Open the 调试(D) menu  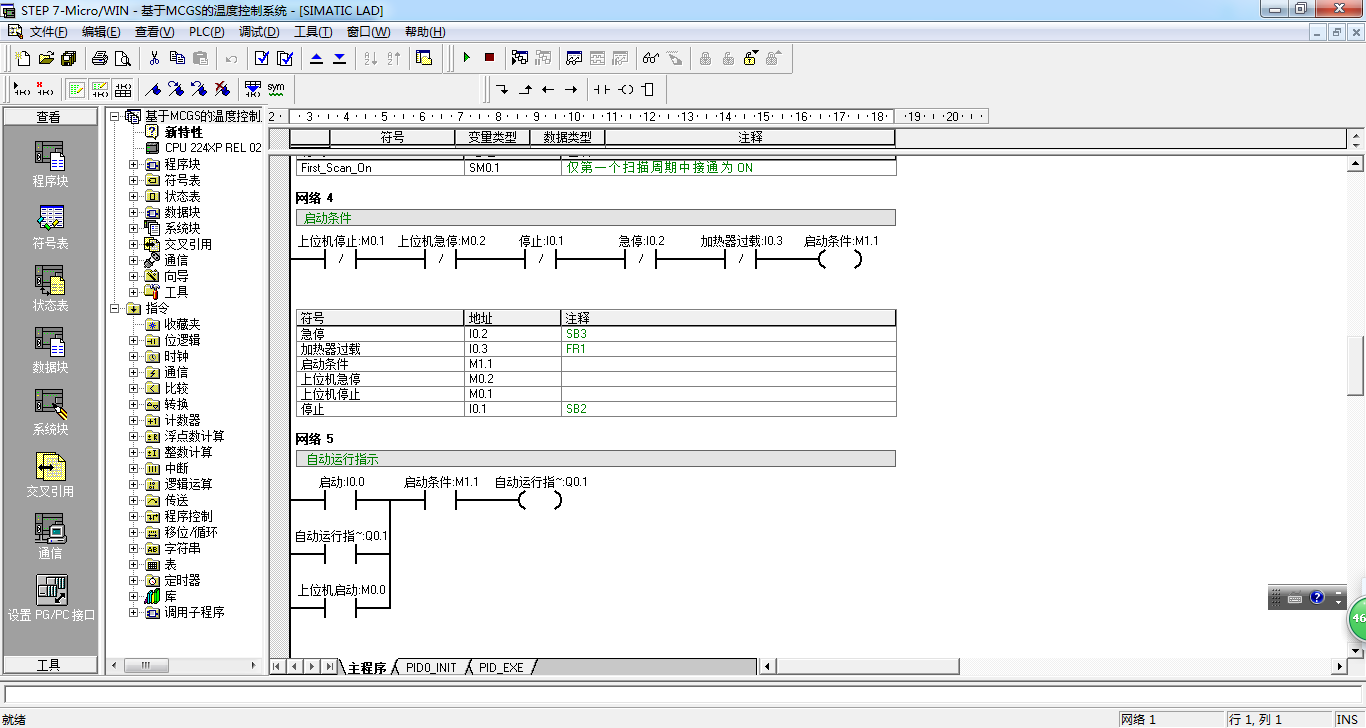(x=259, y=32)
